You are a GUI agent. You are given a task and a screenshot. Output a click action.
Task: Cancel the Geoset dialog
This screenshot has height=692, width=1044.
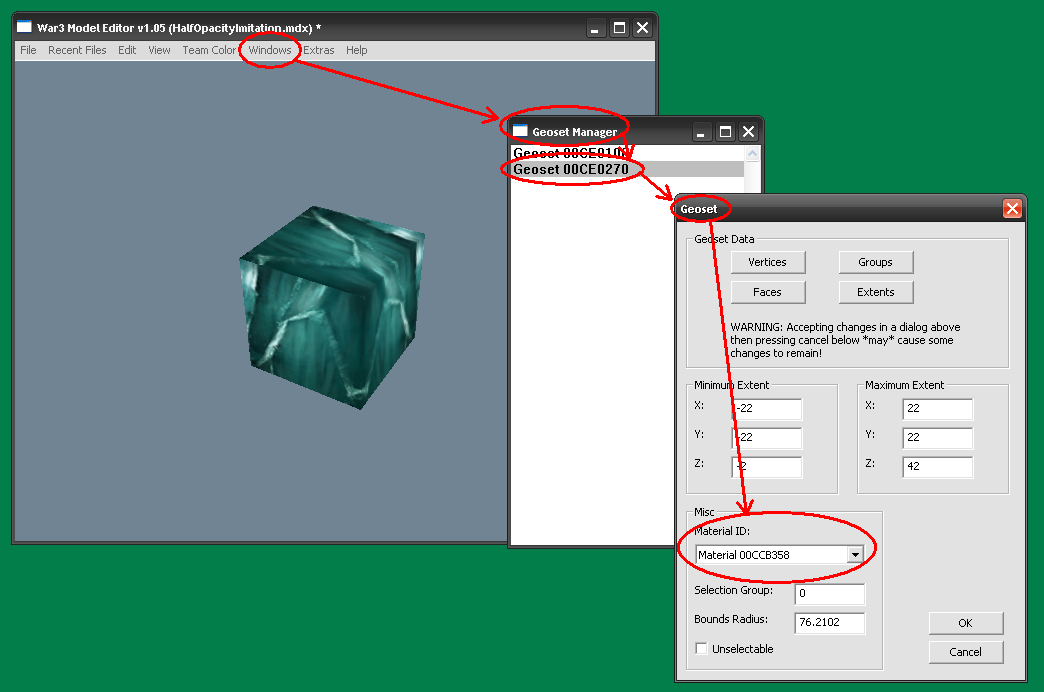click(x=965, y=652)
